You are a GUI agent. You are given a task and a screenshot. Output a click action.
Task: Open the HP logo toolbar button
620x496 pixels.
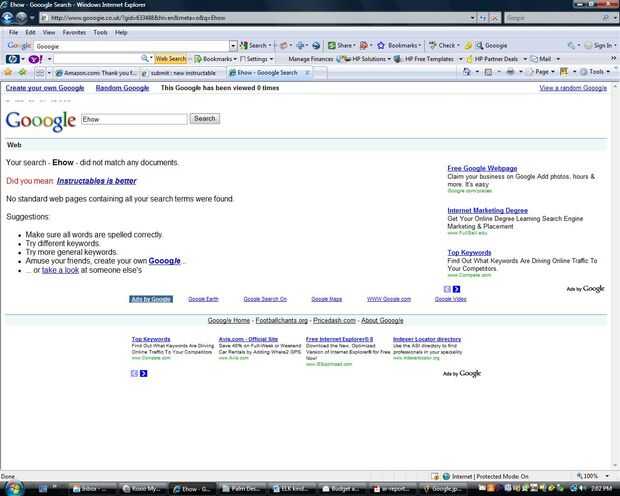pyautogui.click(x=12, y=59)
